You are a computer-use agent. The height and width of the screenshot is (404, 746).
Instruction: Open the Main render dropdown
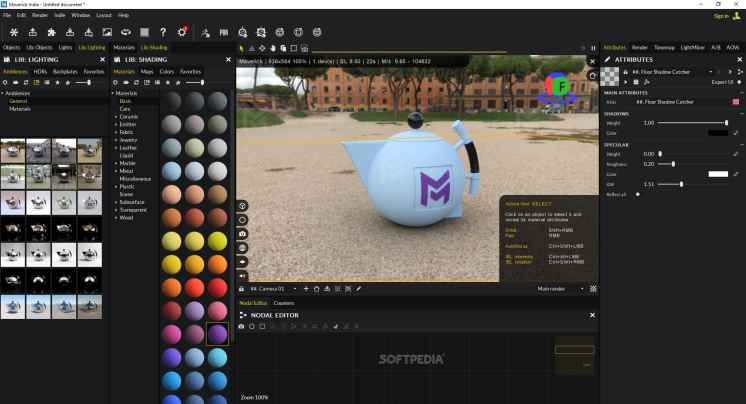tap(585, 289)
